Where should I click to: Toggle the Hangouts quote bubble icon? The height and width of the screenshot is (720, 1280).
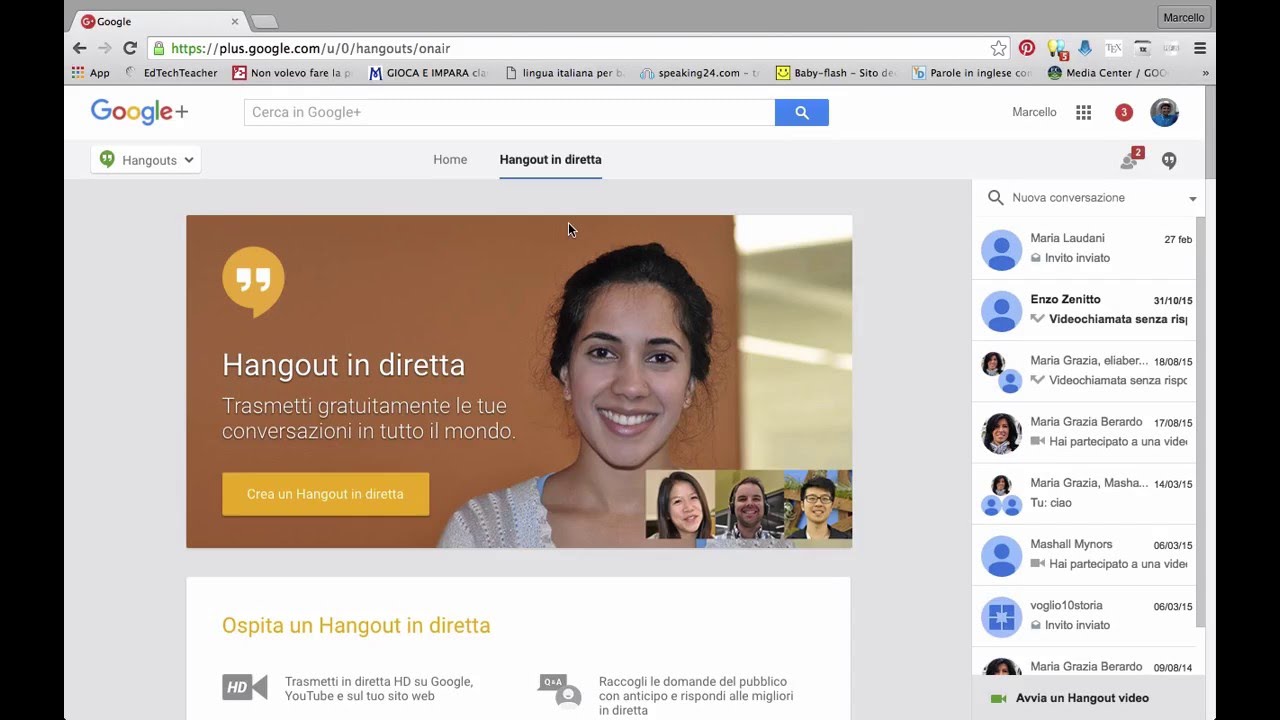pyautogui.click(x=1168, y=160)
